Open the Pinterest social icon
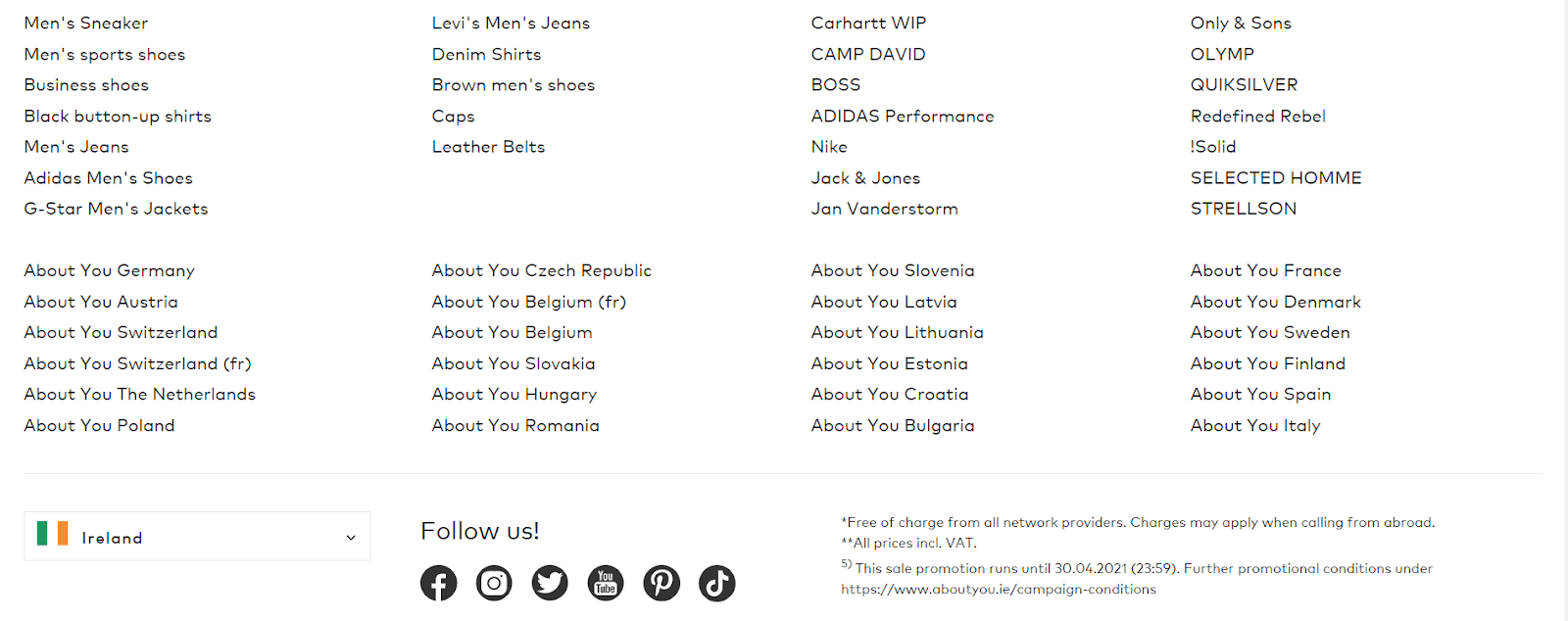Screen dimensions: 1568x621 click(x=661, y=583)
